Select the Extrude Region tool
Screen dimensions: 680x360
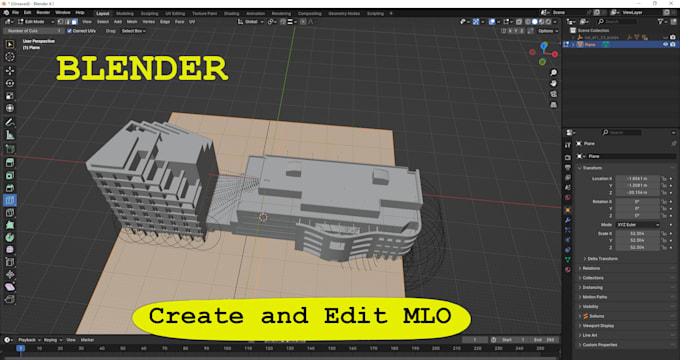(x=10, y=163)
